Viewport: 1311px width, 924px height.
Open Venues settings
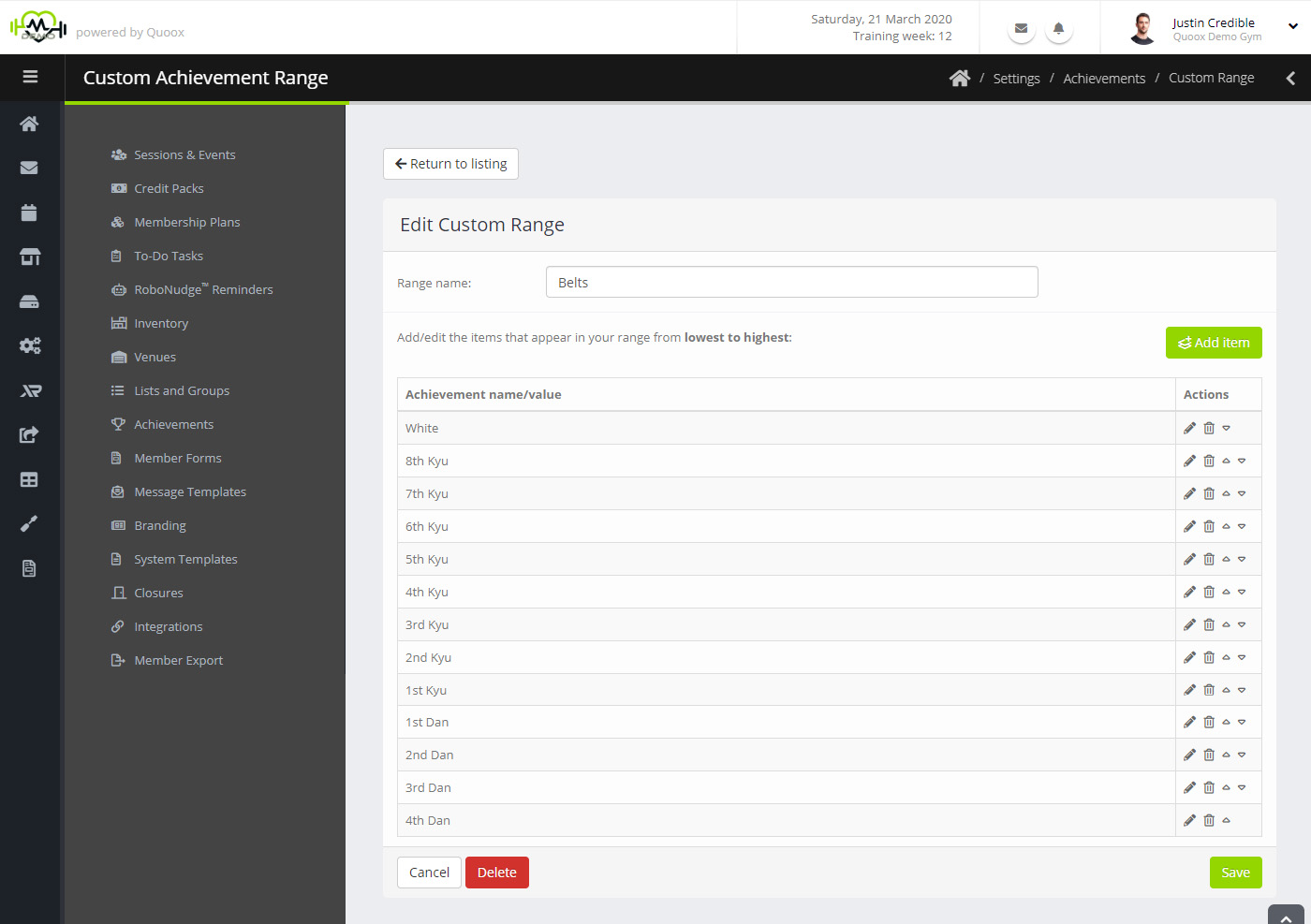(155, 357)
